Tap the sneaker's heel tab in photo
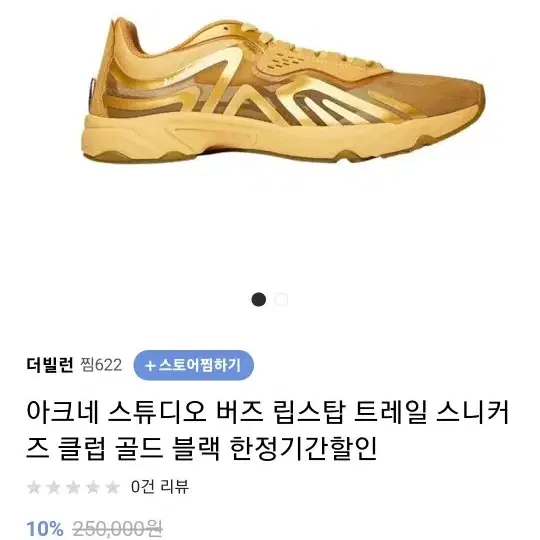Viewport: 540px width, 540px height. coord(94,90)
